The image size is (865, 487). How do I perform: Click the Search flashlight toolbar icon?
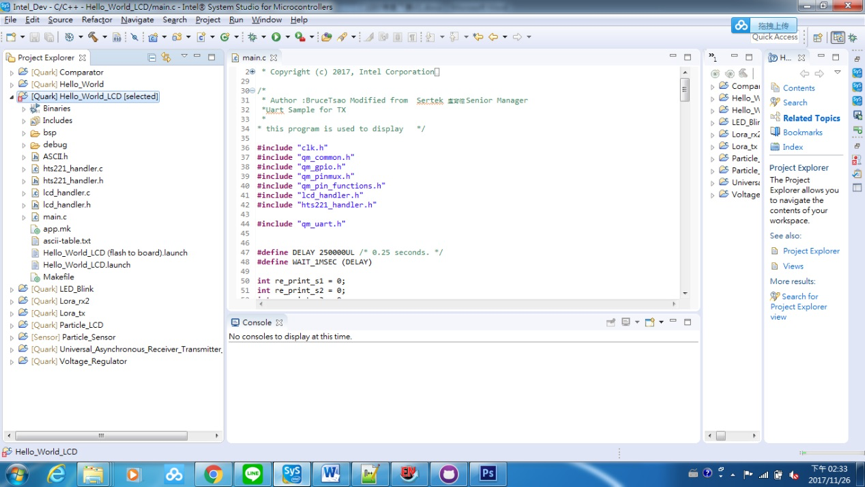pyautogui.click(x=342, y=37)
